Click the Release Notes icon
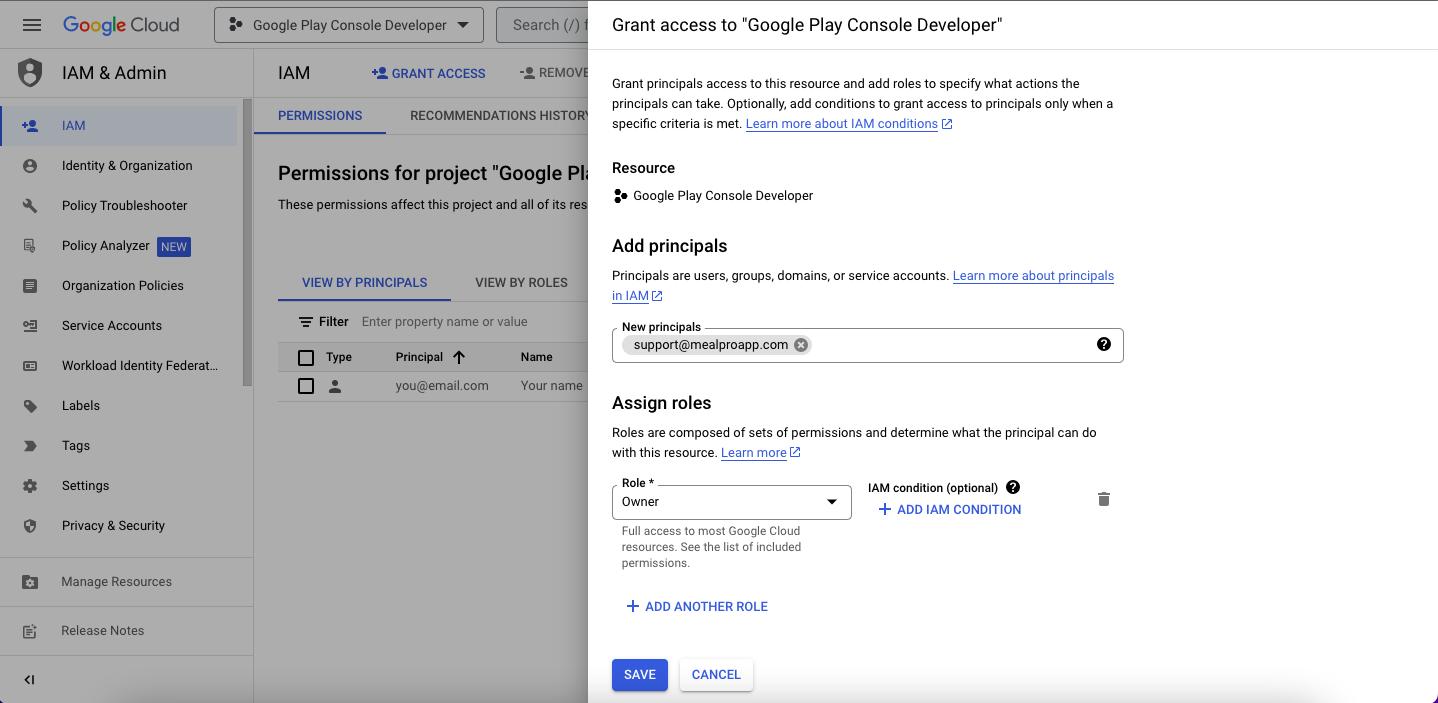1438x703 pixels. pos(30,631)
